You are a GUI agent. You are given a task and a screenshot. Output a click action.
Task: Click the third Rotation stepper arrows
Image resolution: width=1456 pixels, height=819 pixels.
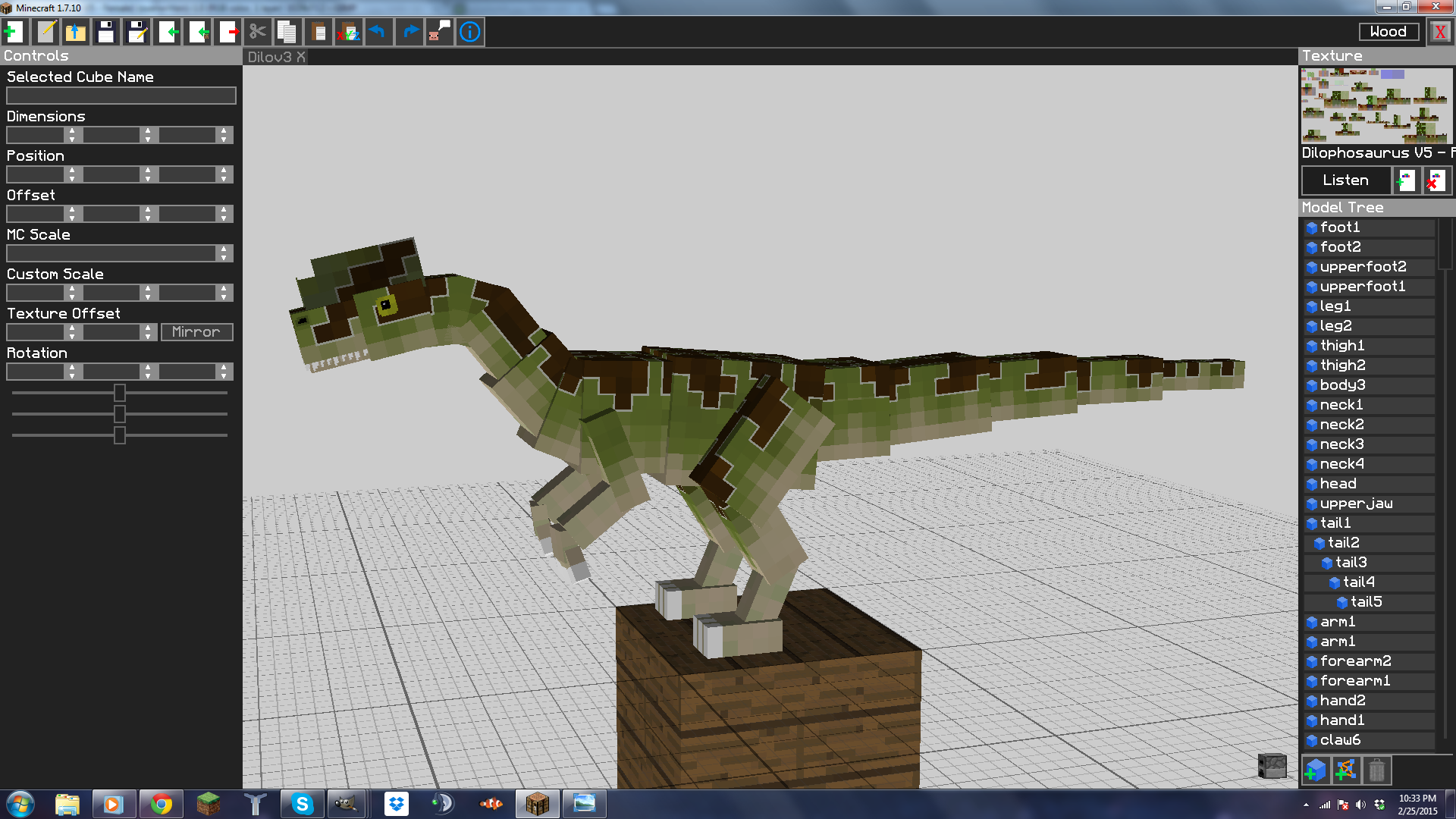pos(224,372)
